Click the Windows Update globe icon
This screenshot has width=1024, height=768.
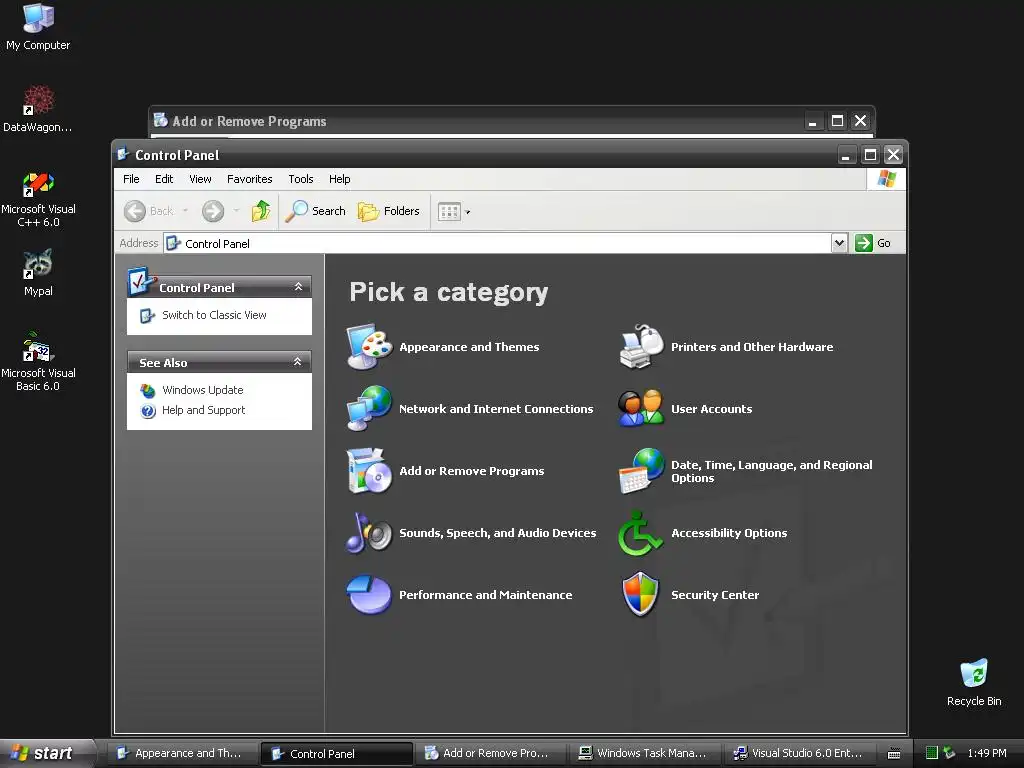click(148, 391)
